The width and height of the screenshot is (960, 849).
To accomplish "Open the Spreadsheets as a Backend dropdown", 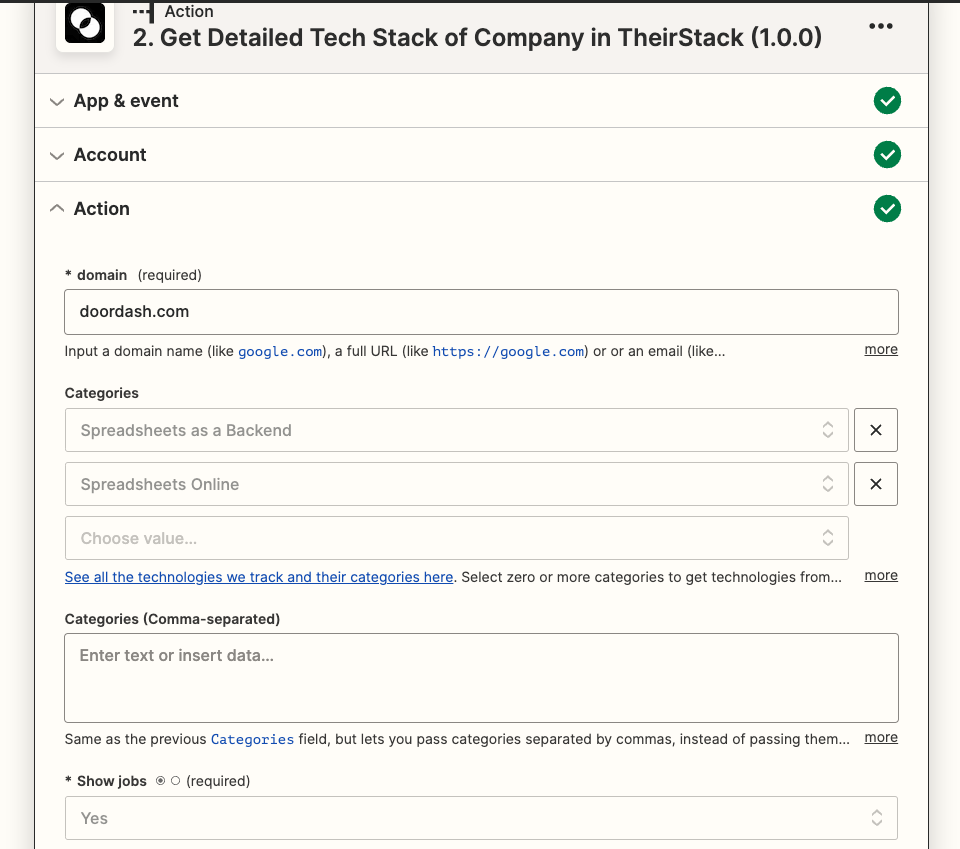I will coord(456,430).
